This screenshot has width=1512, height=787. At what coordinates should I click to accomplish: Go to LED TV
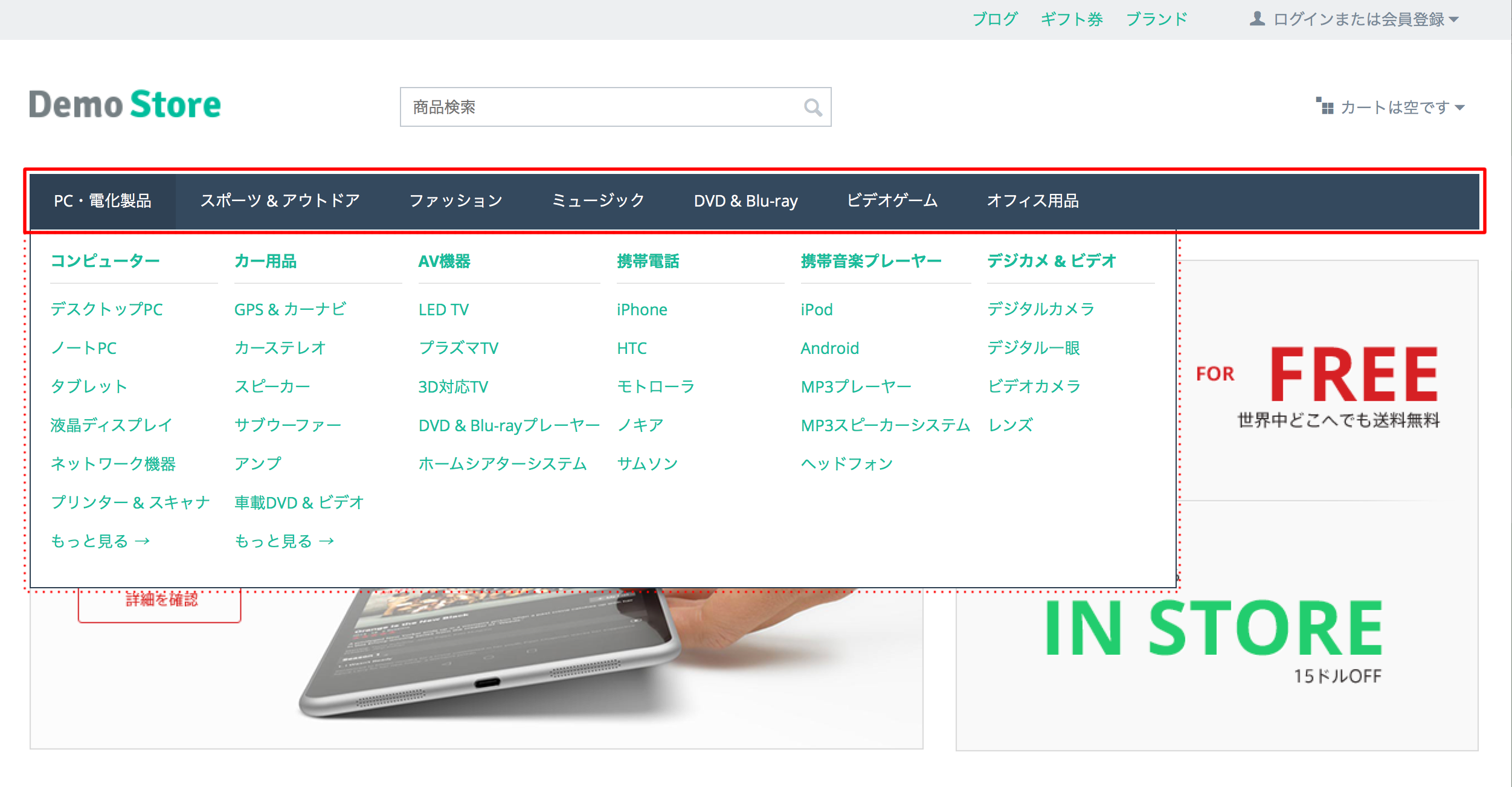[443, 310]
